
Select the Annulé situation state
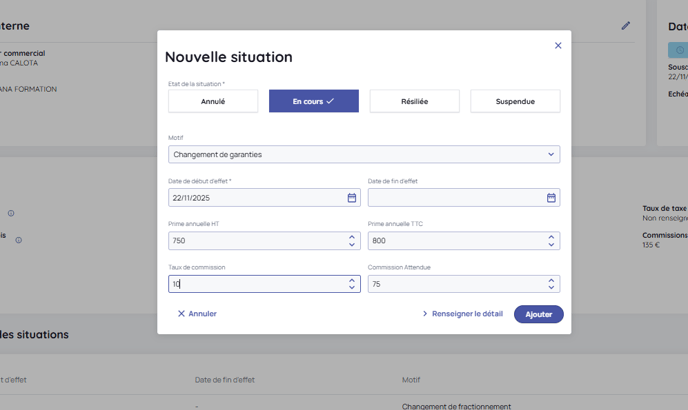[213, 101]
